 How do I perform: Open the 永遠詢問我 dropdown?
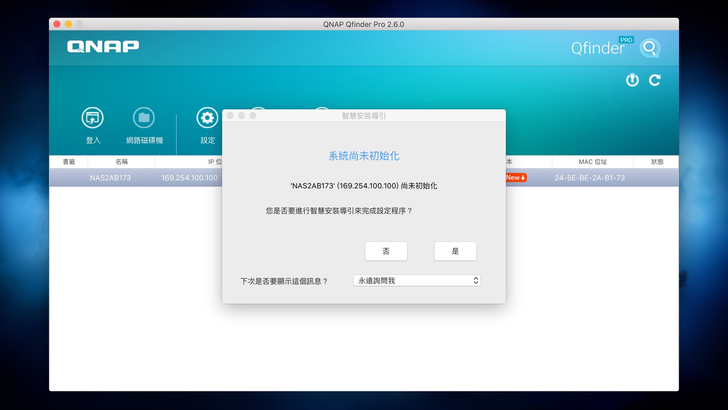click(418, 281)
